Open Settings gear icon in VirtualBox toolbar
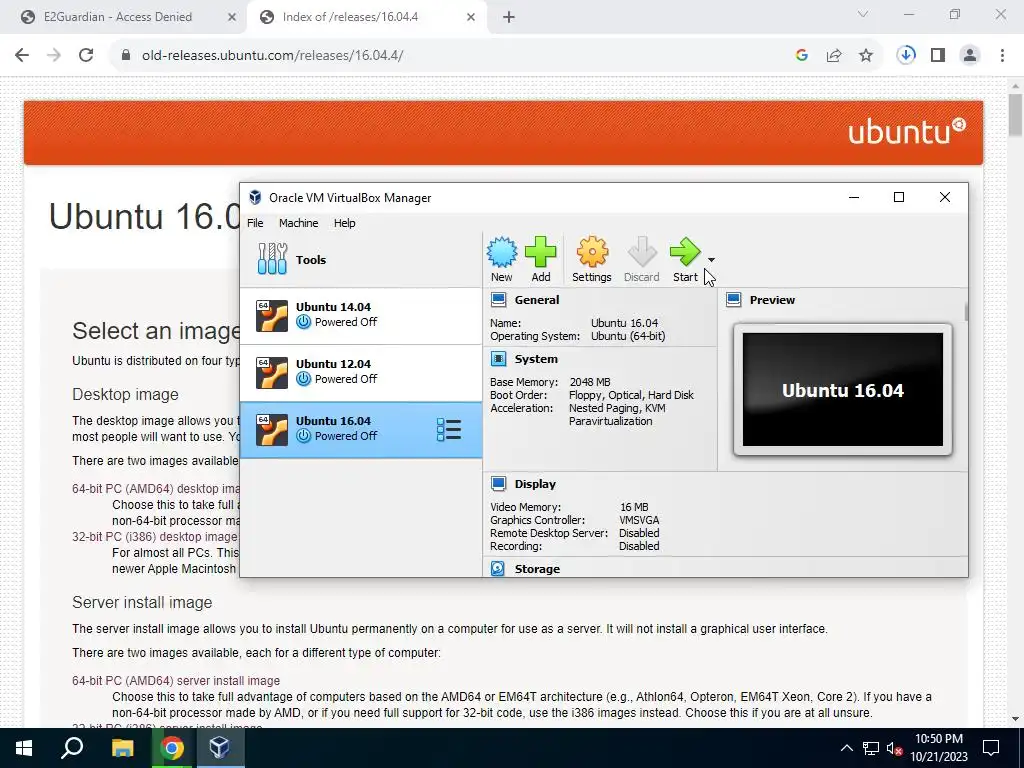The image size is (1024, 768). [x=592, y=259]
